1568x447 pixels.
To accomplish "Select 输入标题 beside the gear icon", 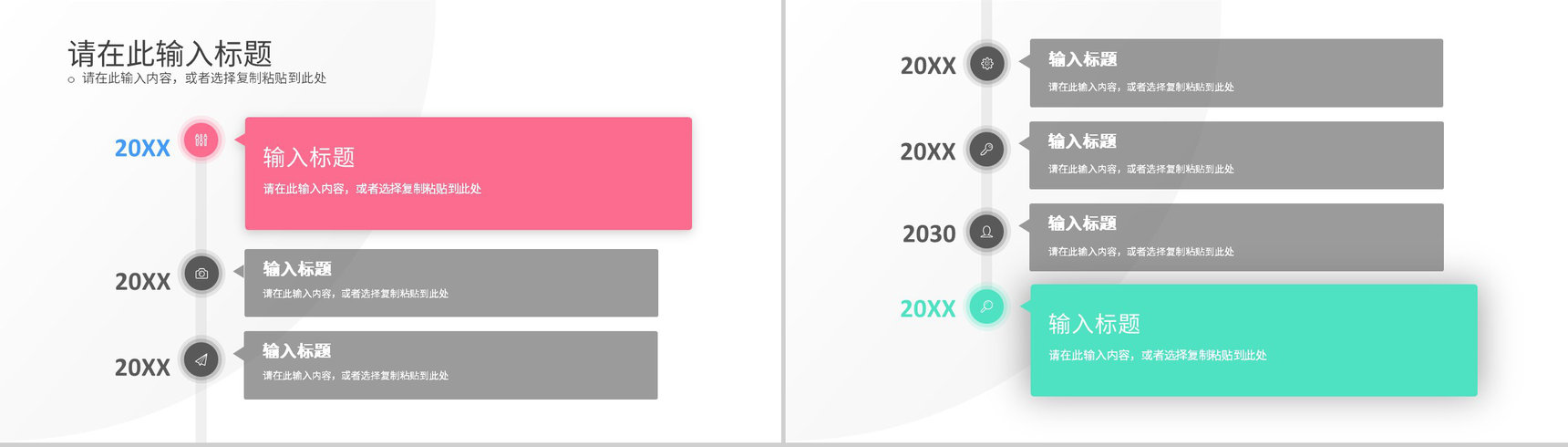I will tap(1082, 59).
